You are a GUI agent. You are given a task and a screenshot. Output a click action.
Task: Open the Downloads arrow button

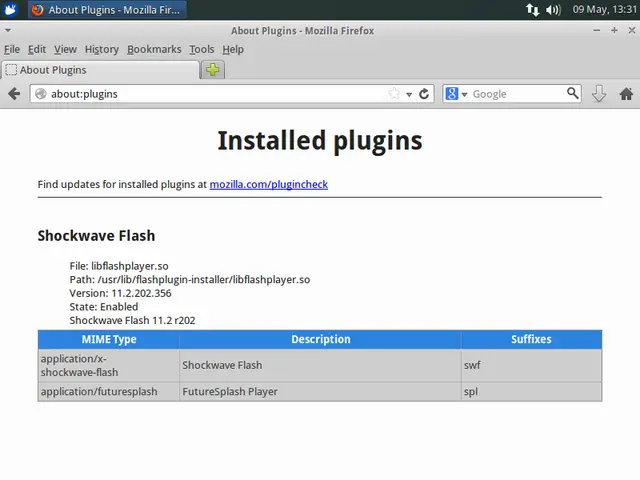599,94
